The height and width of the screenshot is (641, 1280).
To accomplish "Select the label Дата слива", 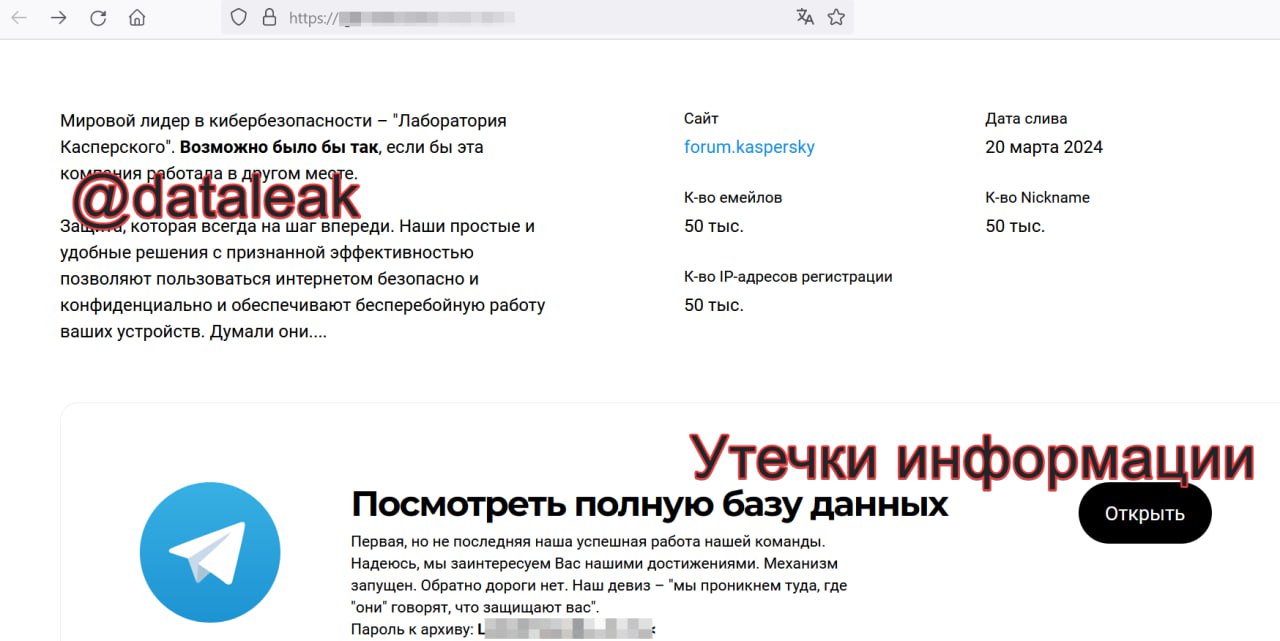I will (x=1026, y=119).
